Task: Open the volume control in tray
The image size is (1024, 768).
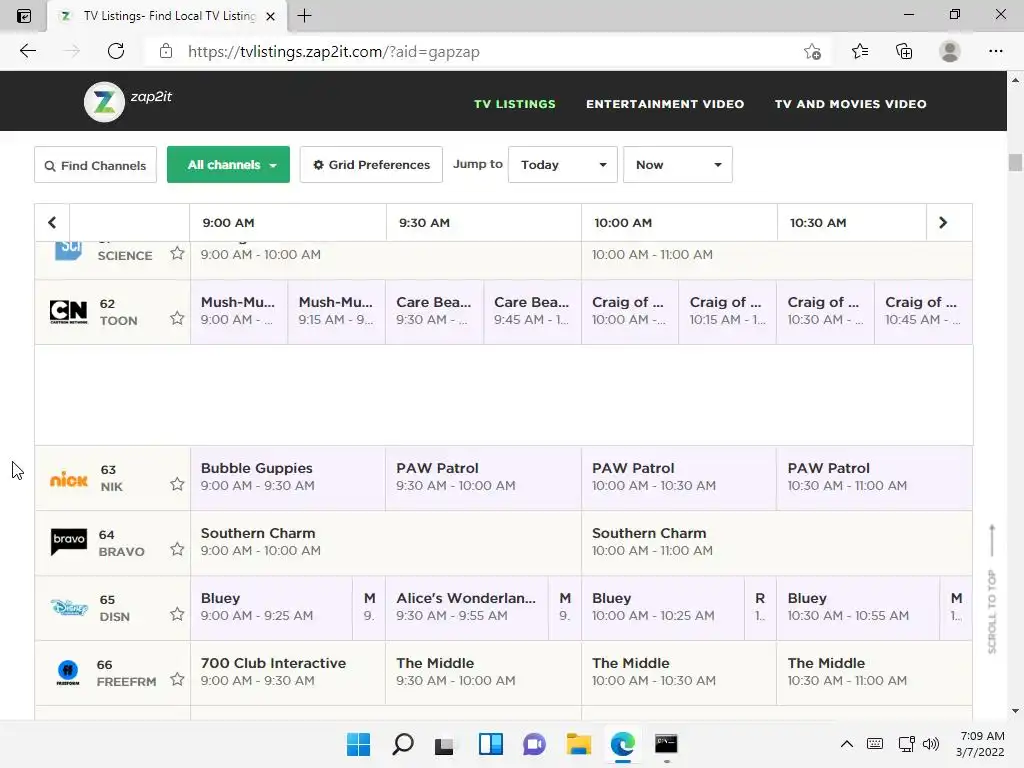Action: coord(931,744)
